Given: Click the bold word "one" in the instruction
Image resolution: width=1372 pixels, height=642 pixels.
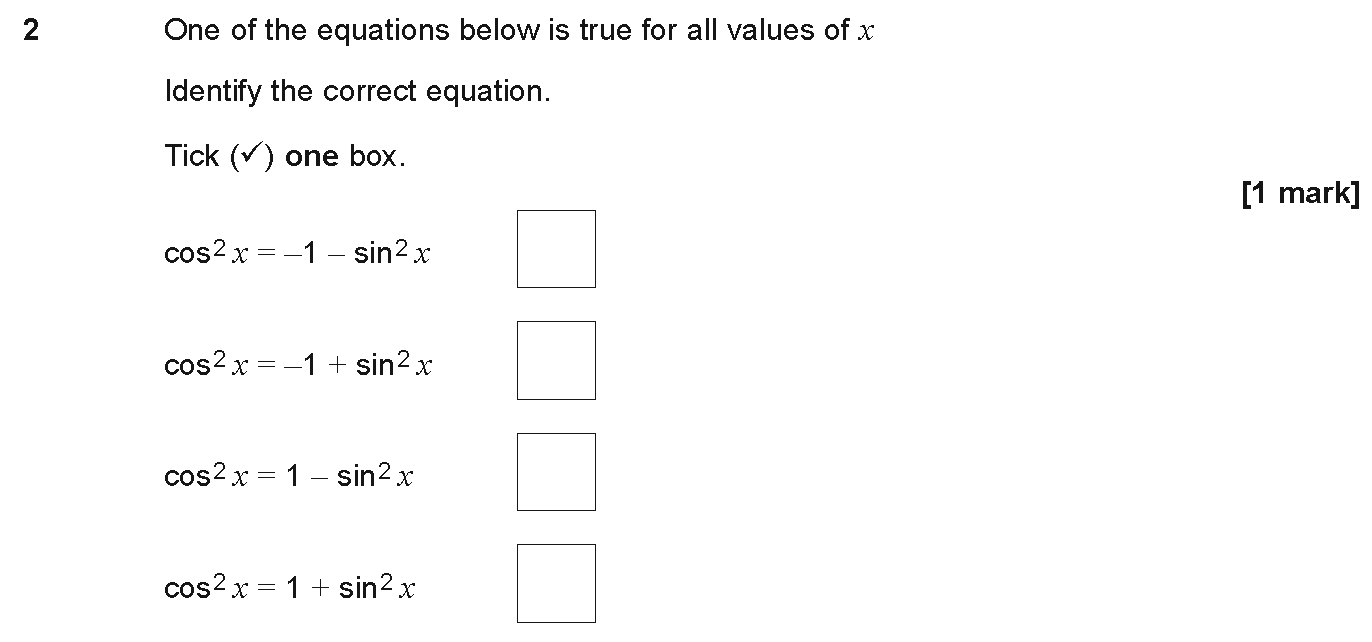Looking at the screenshot, I should (312, 157).
